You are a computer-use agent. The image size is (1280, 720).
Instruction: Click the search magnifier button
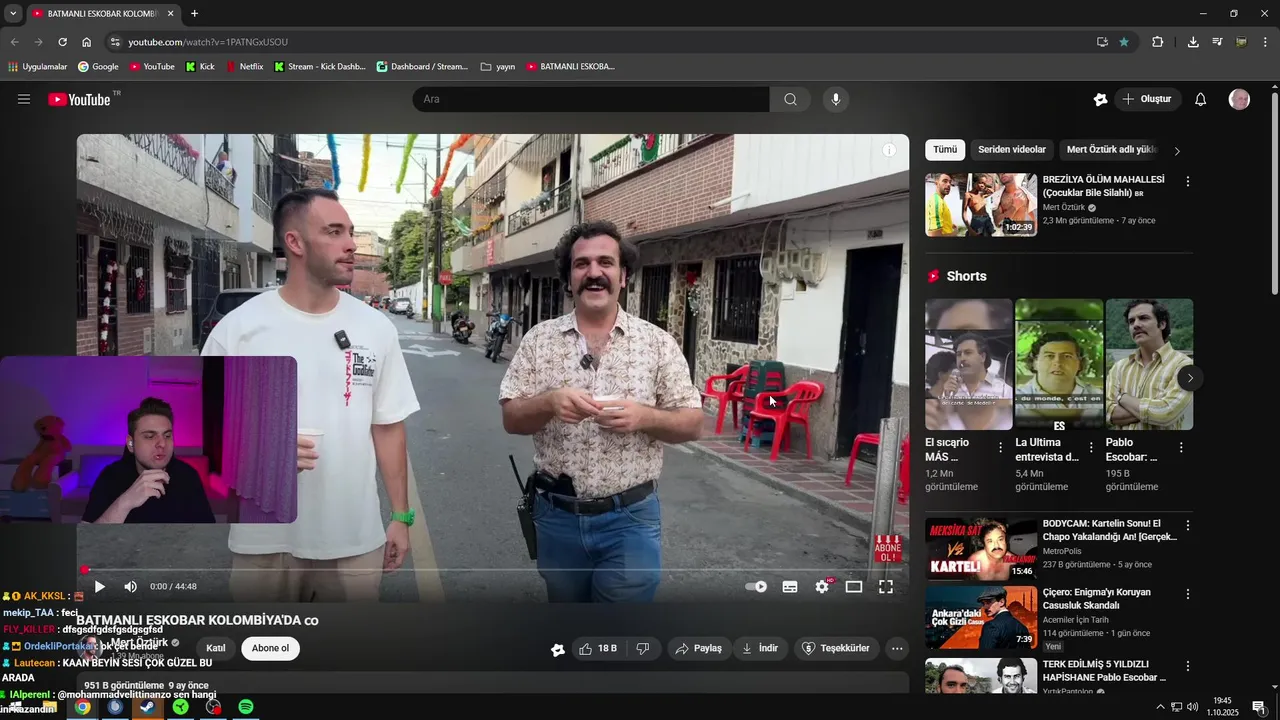[x=791, y=99]
